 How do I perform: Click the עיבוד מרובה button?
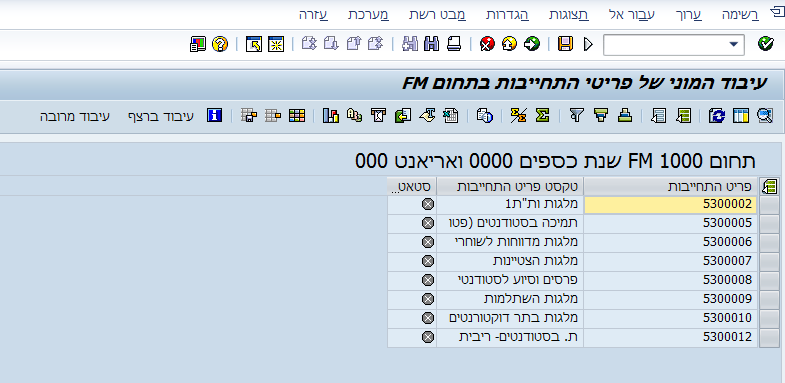click(75, 116)
